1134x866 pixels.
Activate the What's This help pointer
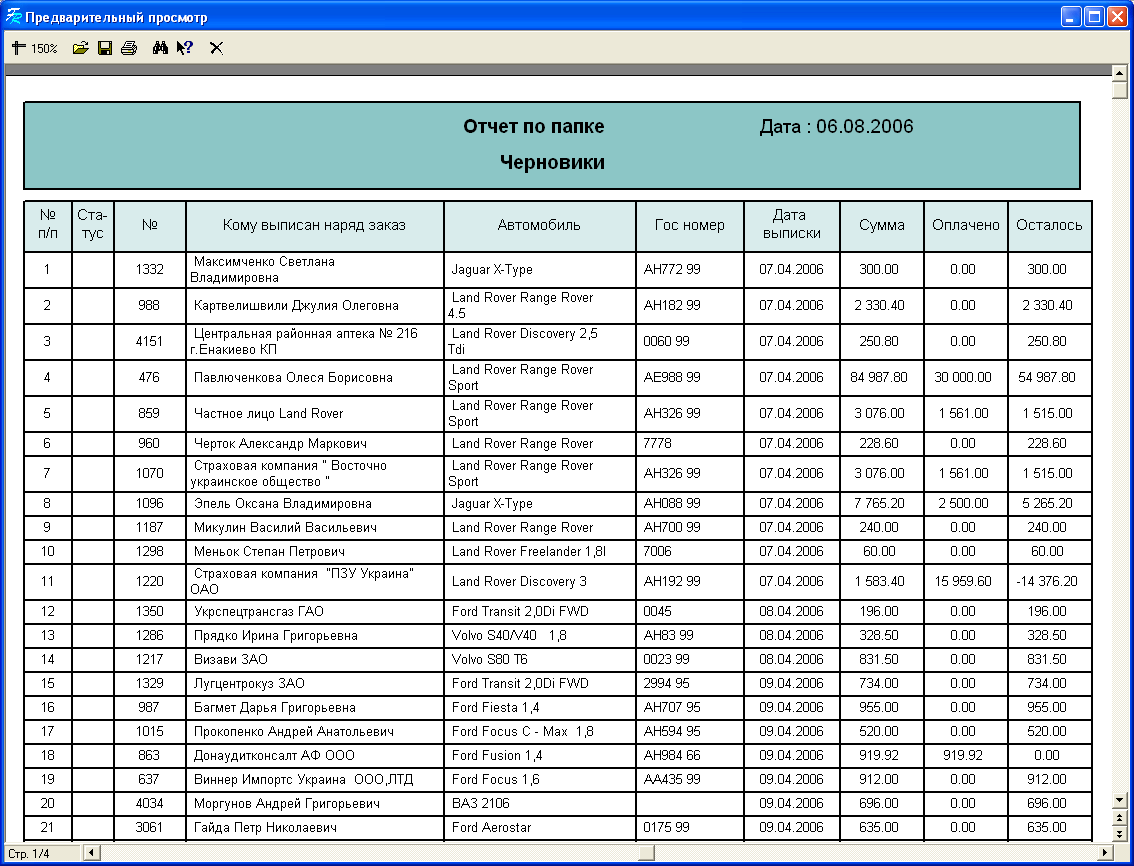(184, 48)
